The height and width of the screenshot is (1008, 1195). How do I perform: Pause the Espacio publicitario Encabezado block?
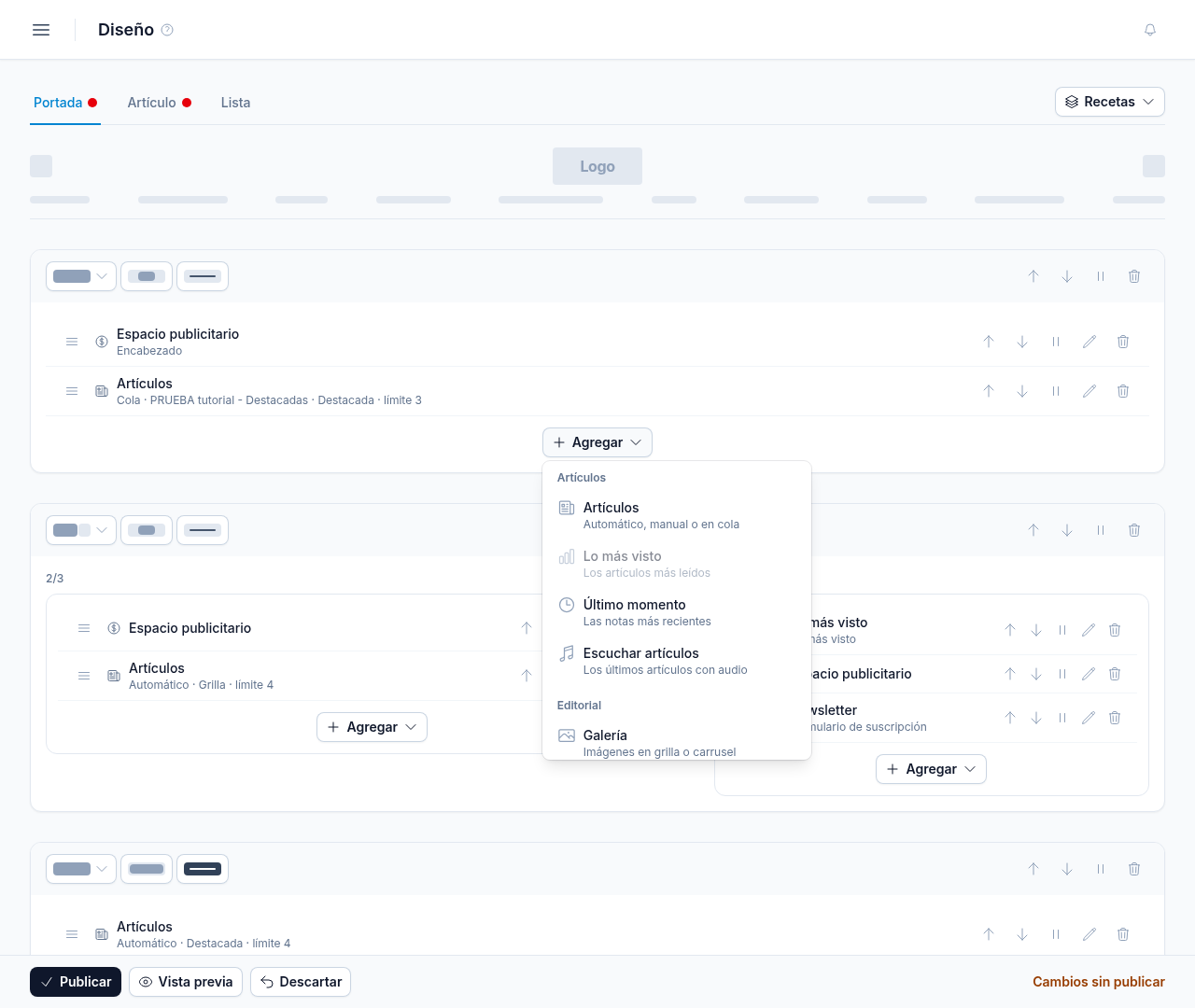pos(1056,342)
